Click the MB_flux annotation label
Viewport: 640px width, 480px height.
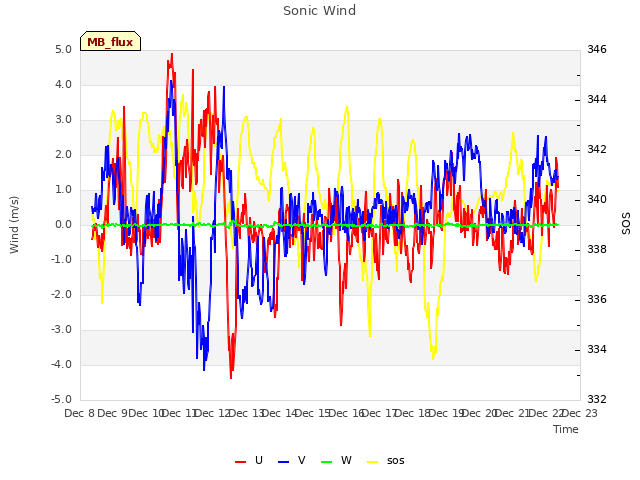coord(110,42)
